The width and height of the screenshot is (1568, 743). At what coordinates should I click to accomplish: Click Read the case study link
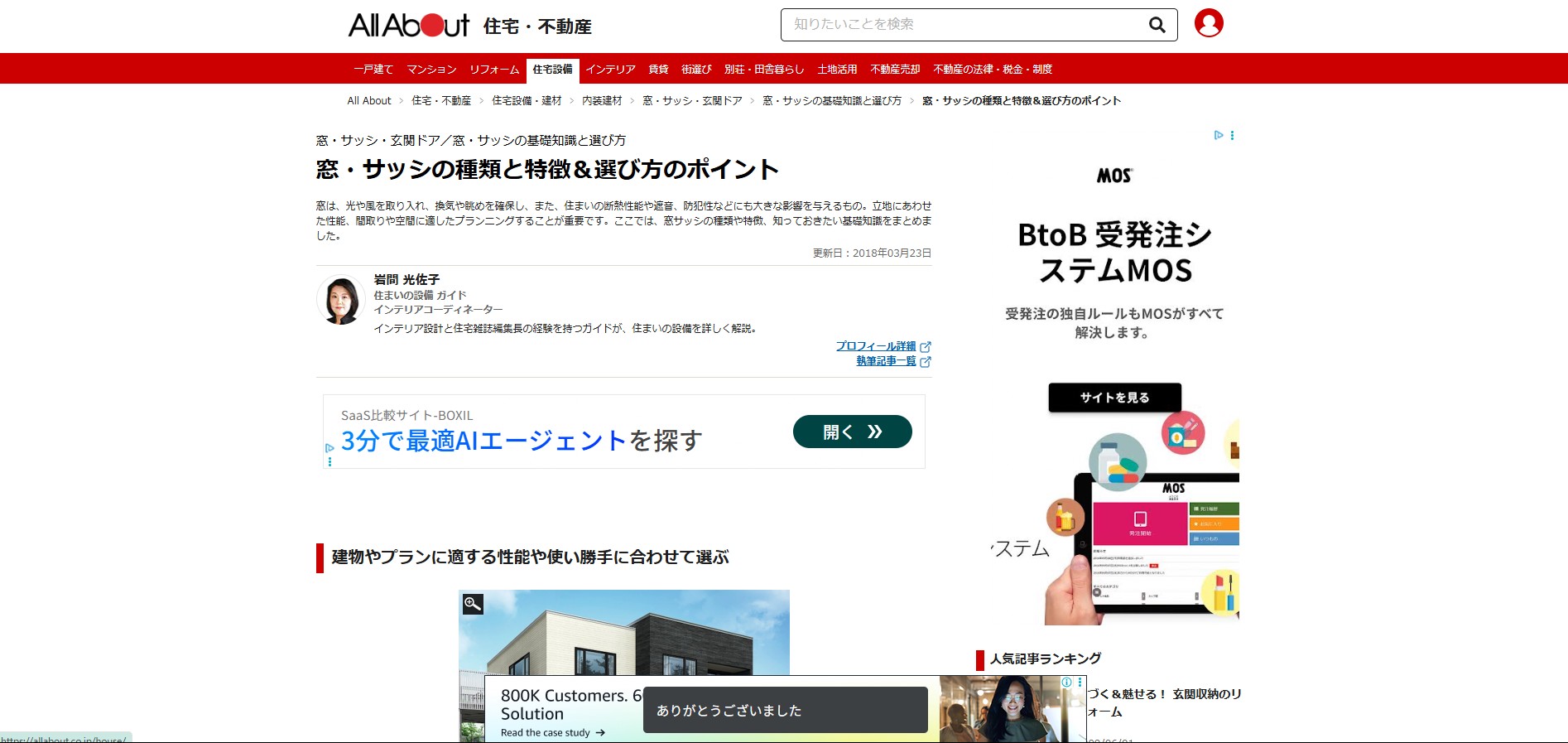coord(553,733)
